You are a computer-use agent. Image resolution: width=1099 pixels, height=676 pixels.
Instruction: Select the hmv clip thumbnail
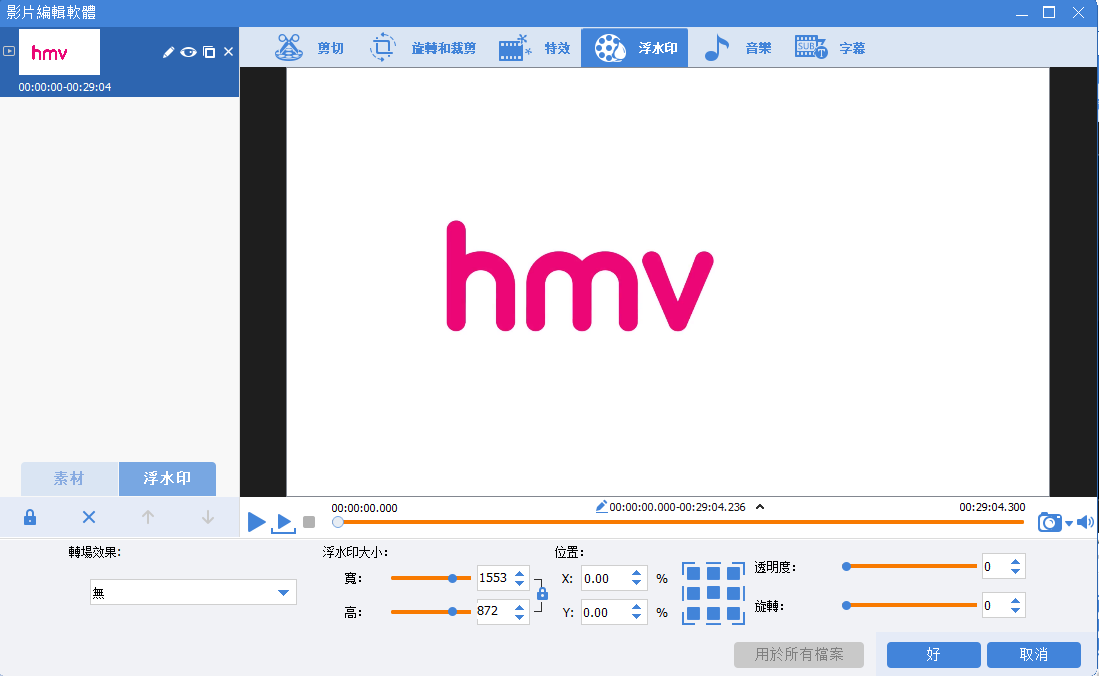point(60,52)
